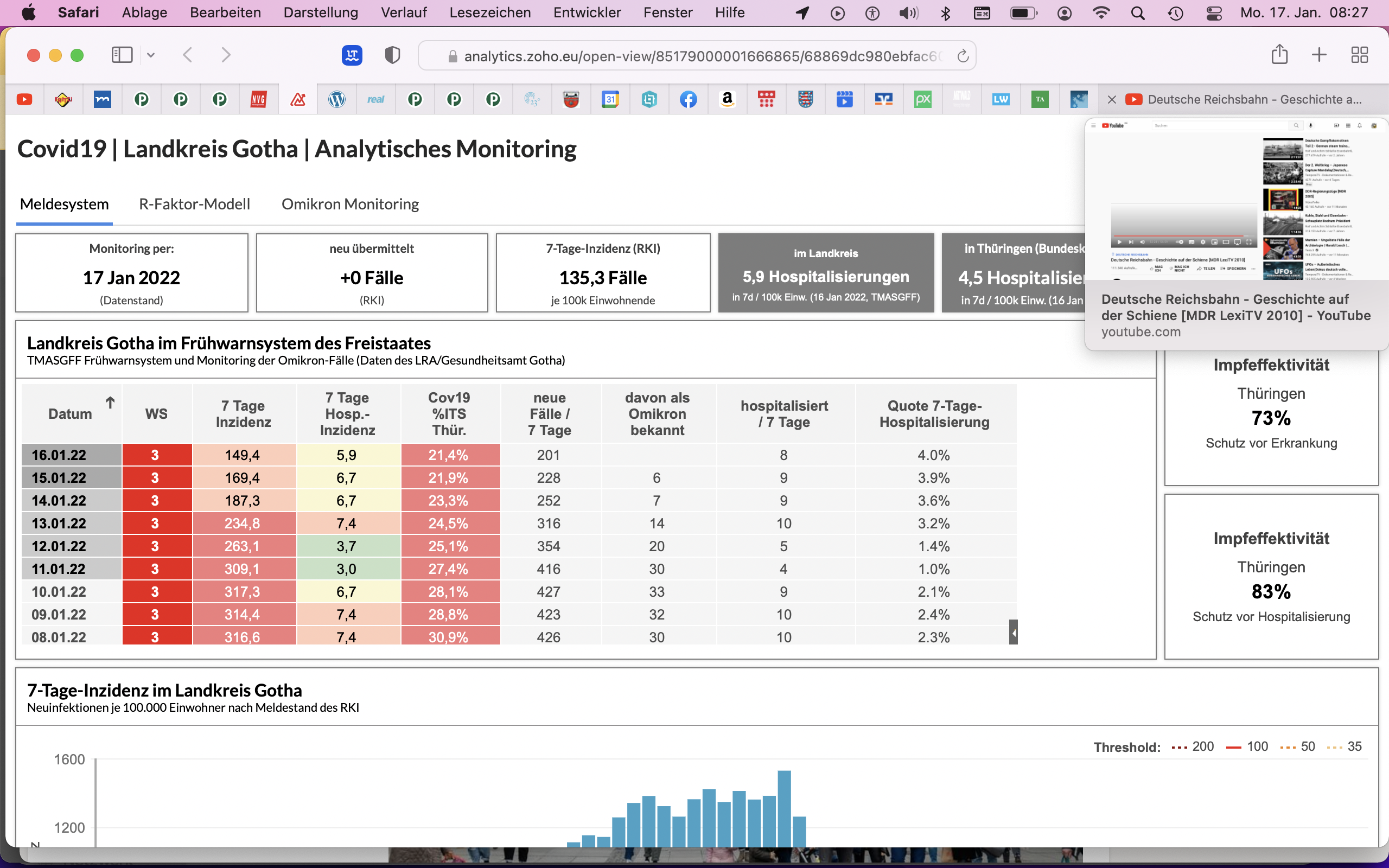
Task: Click the privacy shield icon in toolbar
Action: (x=393, y=55)
